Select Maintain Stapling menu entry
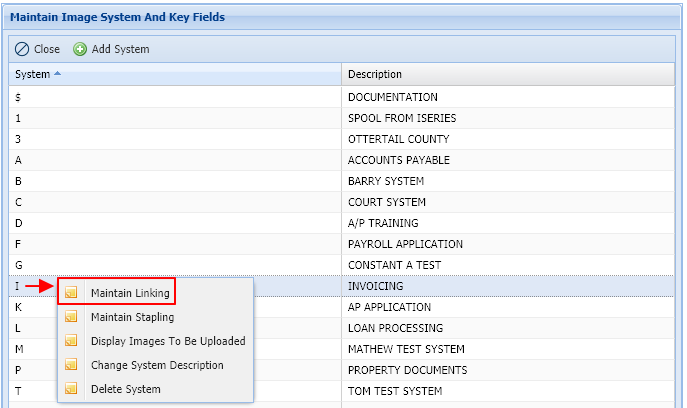 [132, 317]
